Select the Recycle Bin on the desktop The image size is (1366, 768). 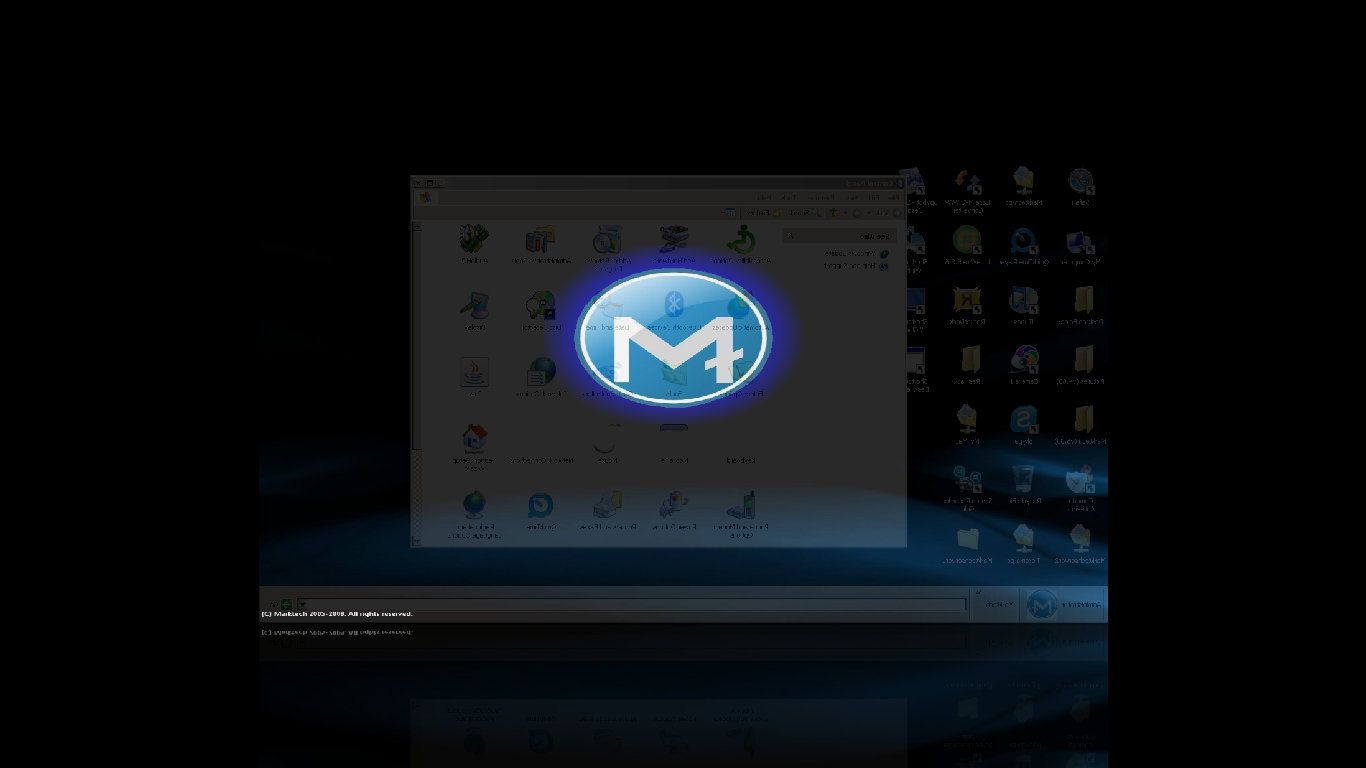[1023, 479]
